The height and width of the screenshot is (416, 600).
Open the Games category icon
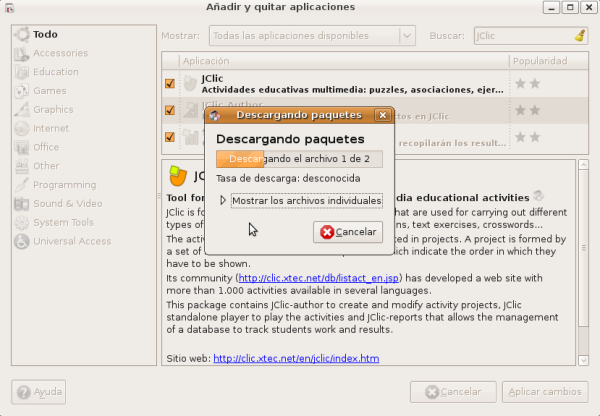(21, 91)
